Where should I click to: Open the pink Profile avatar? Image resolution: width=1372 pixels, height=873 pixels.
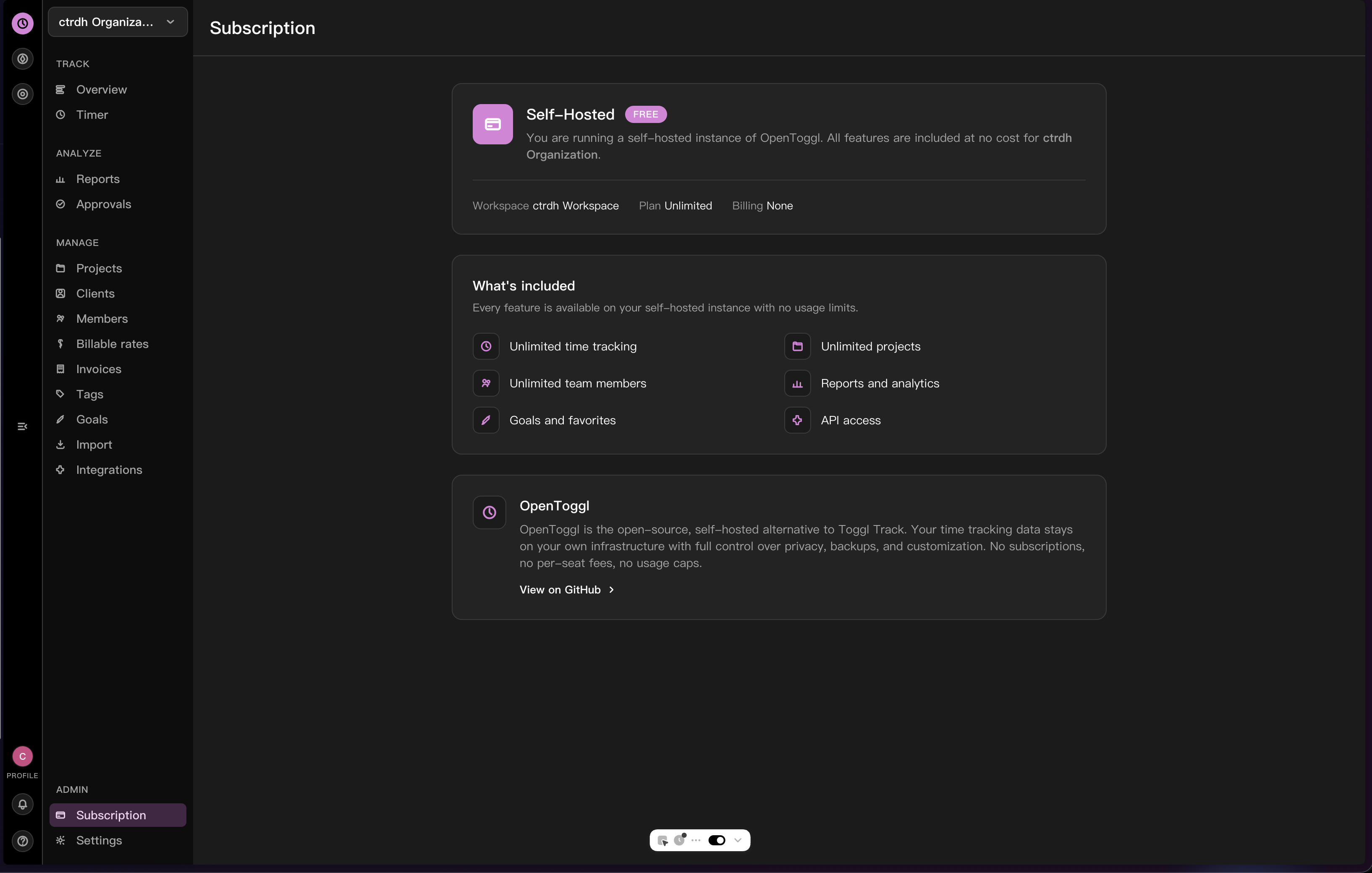22,756
